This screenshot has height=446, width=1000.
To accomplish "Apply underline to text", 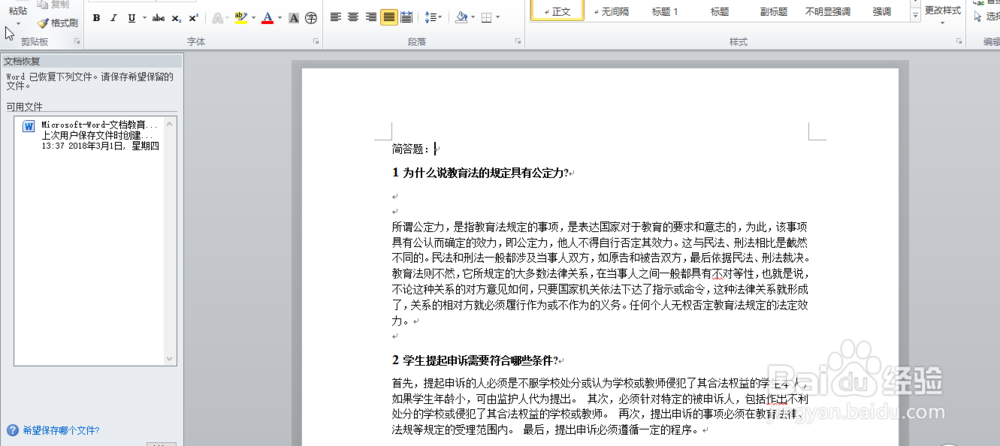I will tap(131, 18).
